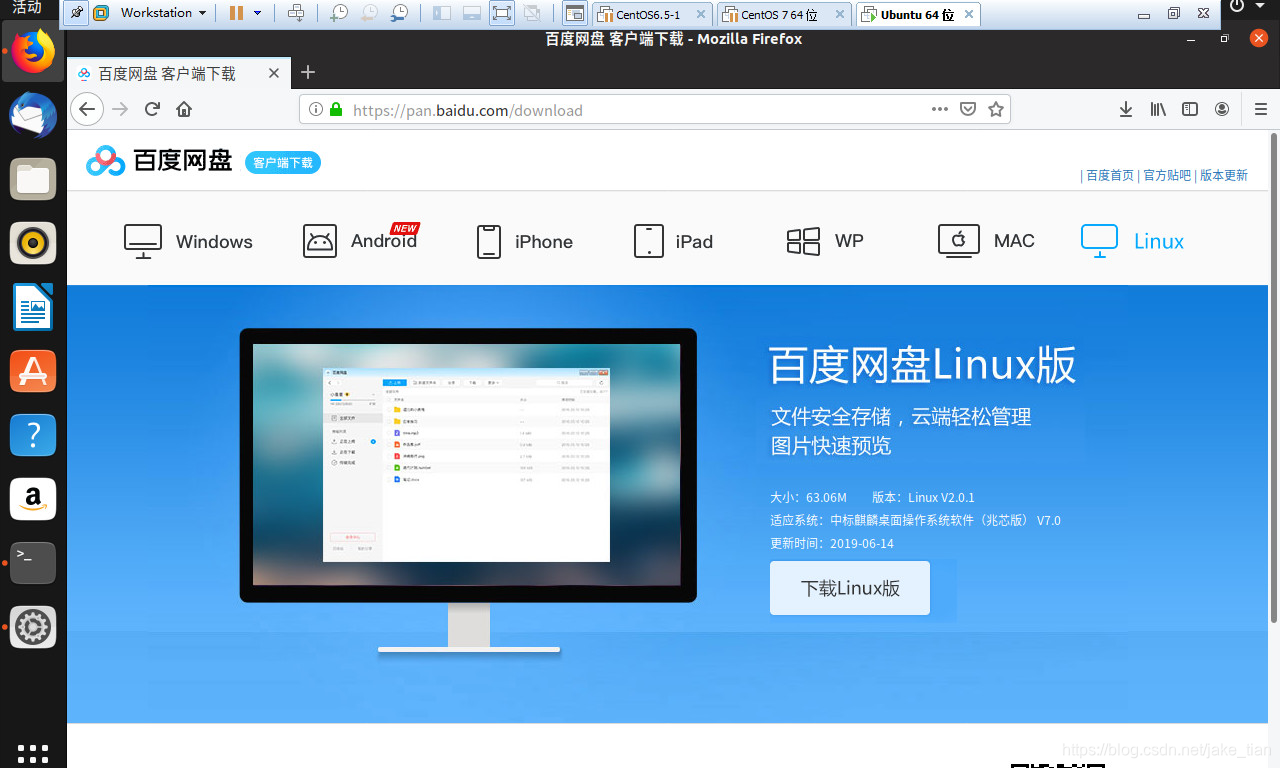Viewport: 1280px width, 768px height.
Task: Open the Ubuntu system power menu
Action: pyautogui.click(x=1249, y=7)
